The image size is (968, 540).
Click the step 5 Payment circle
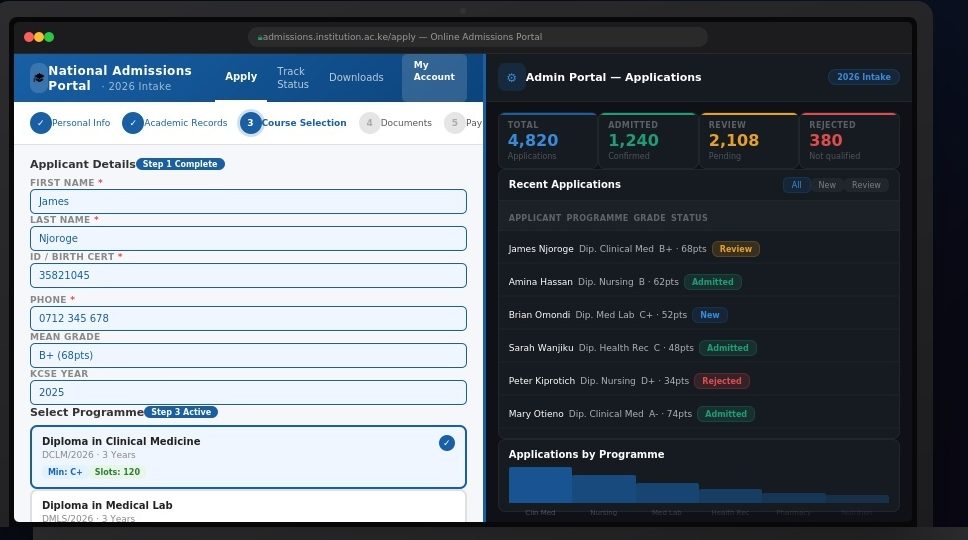click(x=454, y=123)
